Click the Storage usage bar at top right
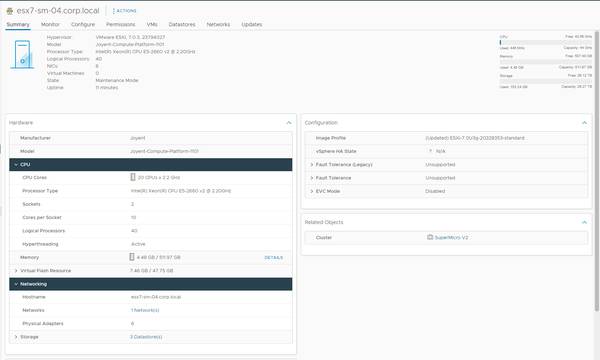Viewport: 600px width, 360px height. [545, 81]
